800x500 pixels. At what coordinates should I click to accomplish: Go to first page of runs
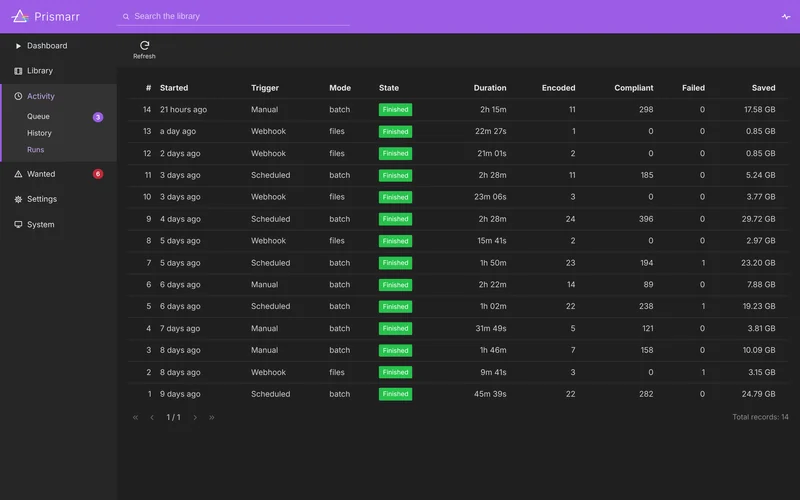coord(135,417)
